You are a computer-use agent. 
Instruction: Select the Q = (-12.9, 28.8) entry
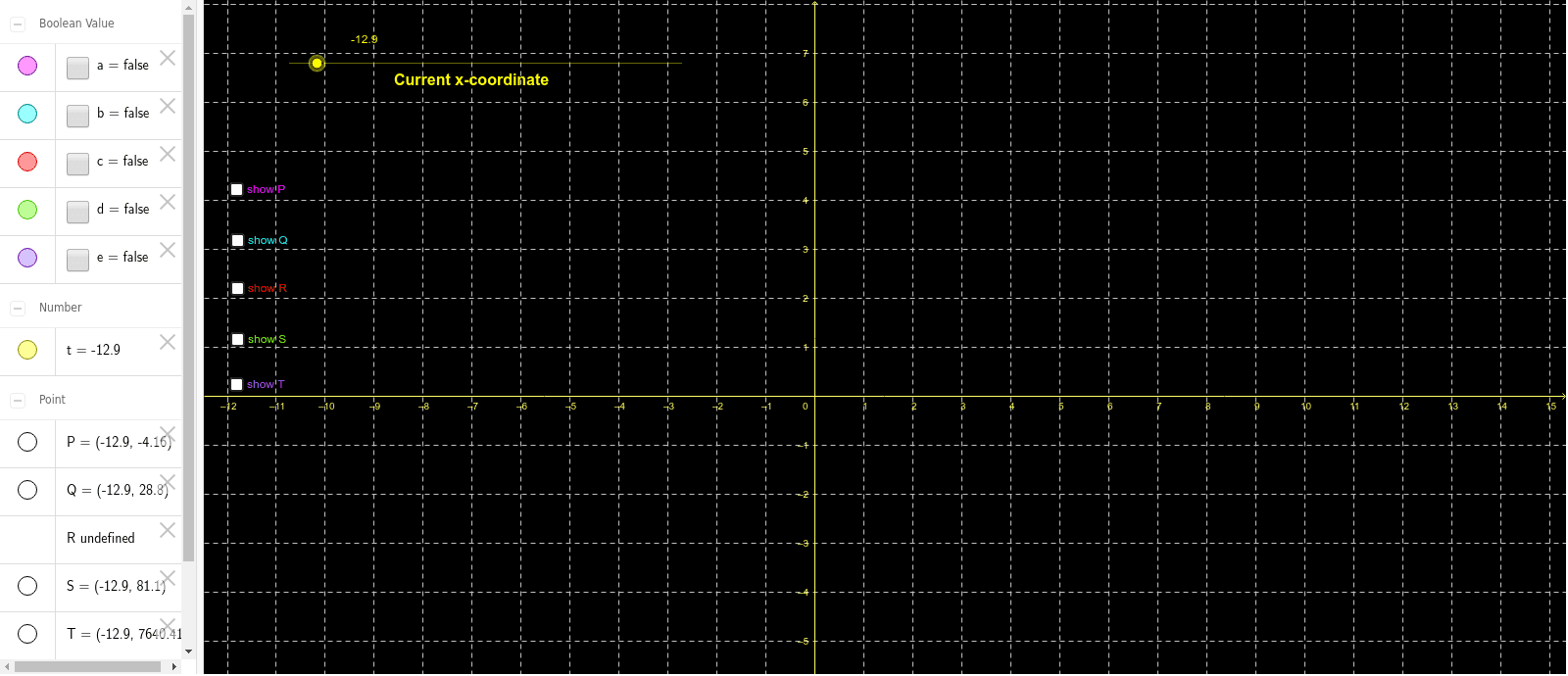tap(118, 490)
